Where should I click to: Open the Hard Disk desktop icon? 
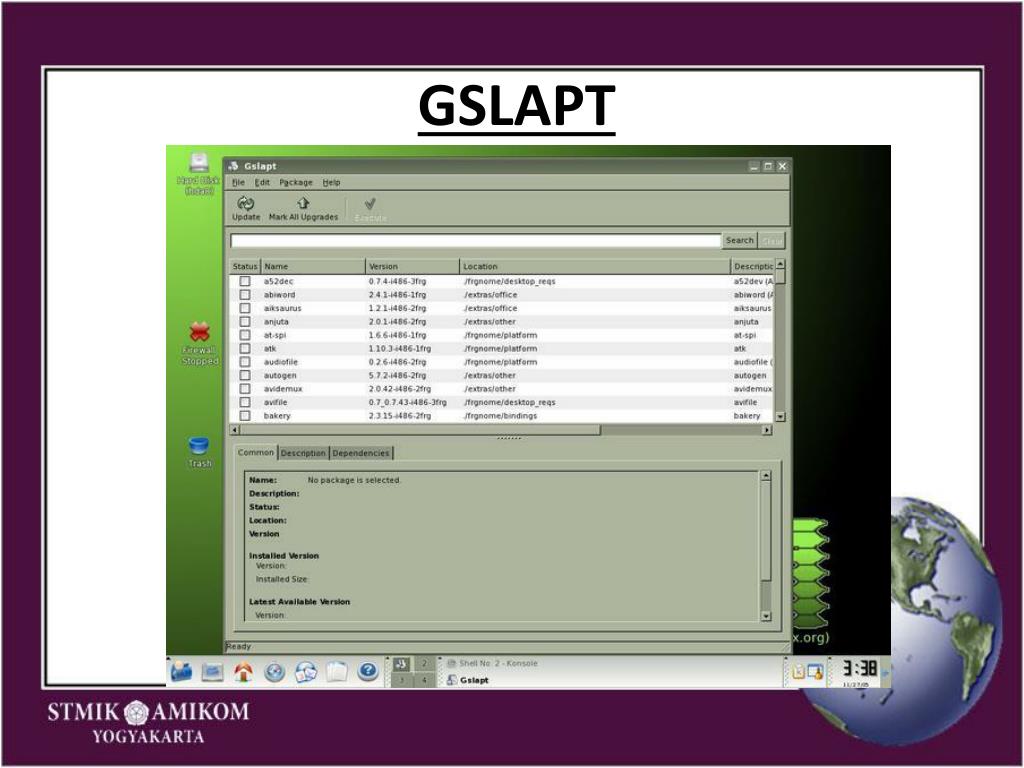199,162
